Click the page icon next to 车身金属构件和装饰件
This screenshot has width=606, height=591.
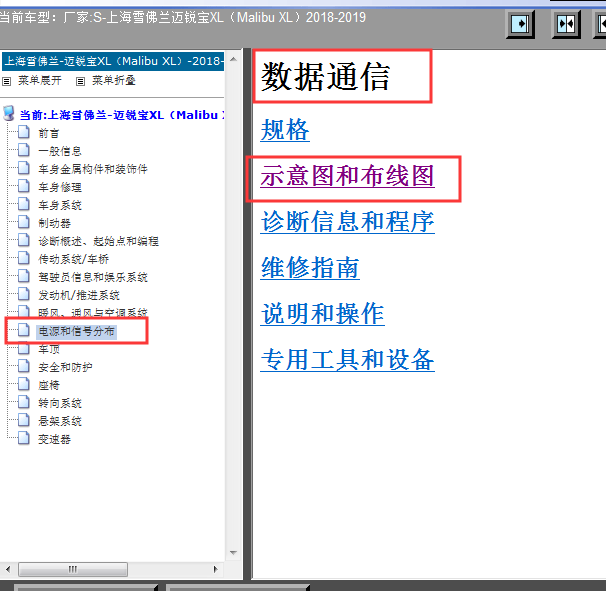[24, 168]
